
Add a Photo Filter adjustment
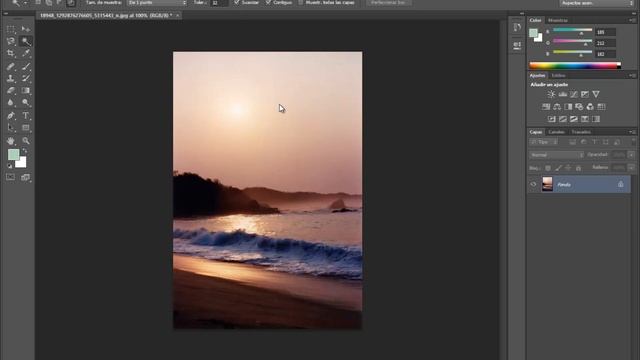click(x=579, y=107)
